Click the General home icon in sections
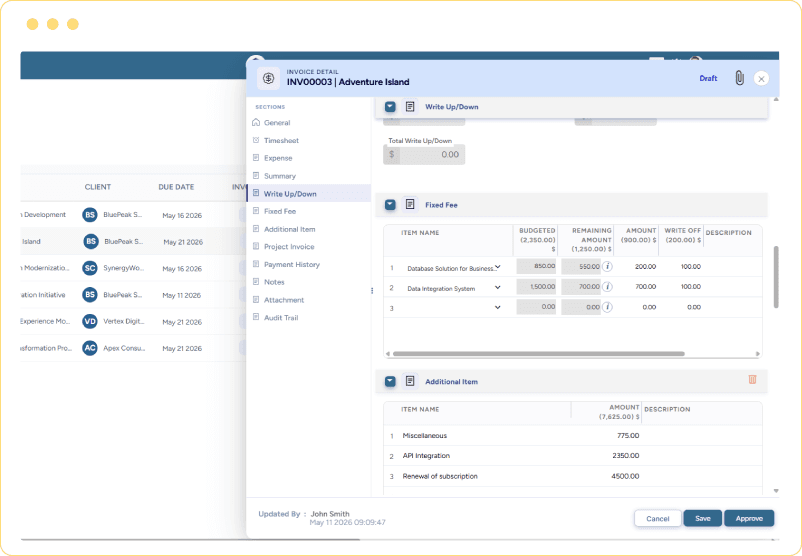This screenshot has width=802, height=556. (x=256, y=122)
